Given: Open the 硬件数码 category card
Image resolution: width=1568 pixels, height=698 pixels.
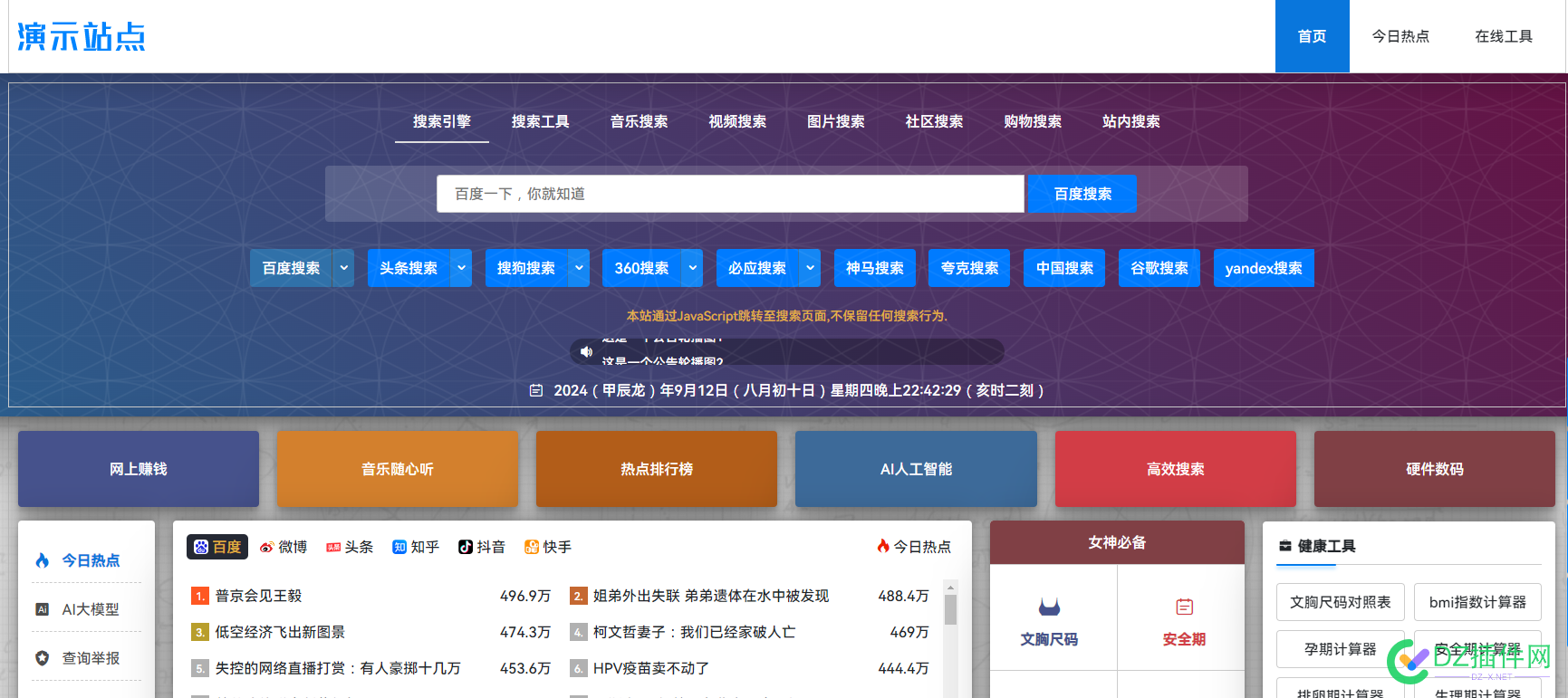Looking at the screenshot, I should (x=1435, y=469).
